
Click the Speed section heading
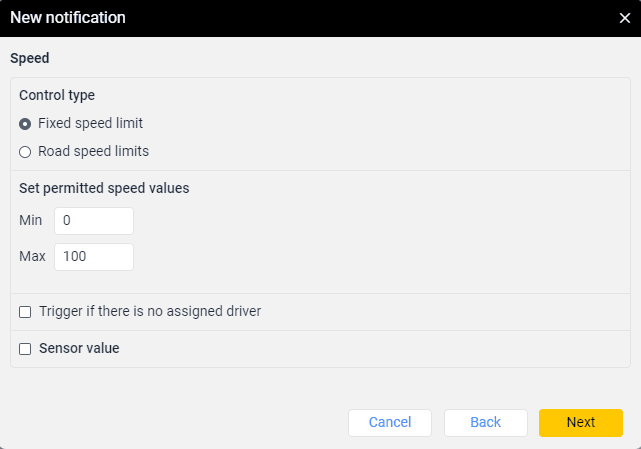(x=30, y=58)
